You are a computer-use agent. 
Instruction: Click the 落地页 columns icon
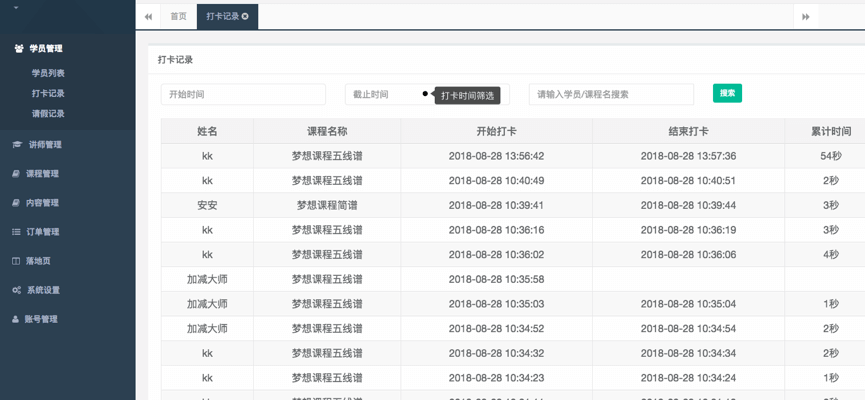pyautogui.click(x=16, y=261)
